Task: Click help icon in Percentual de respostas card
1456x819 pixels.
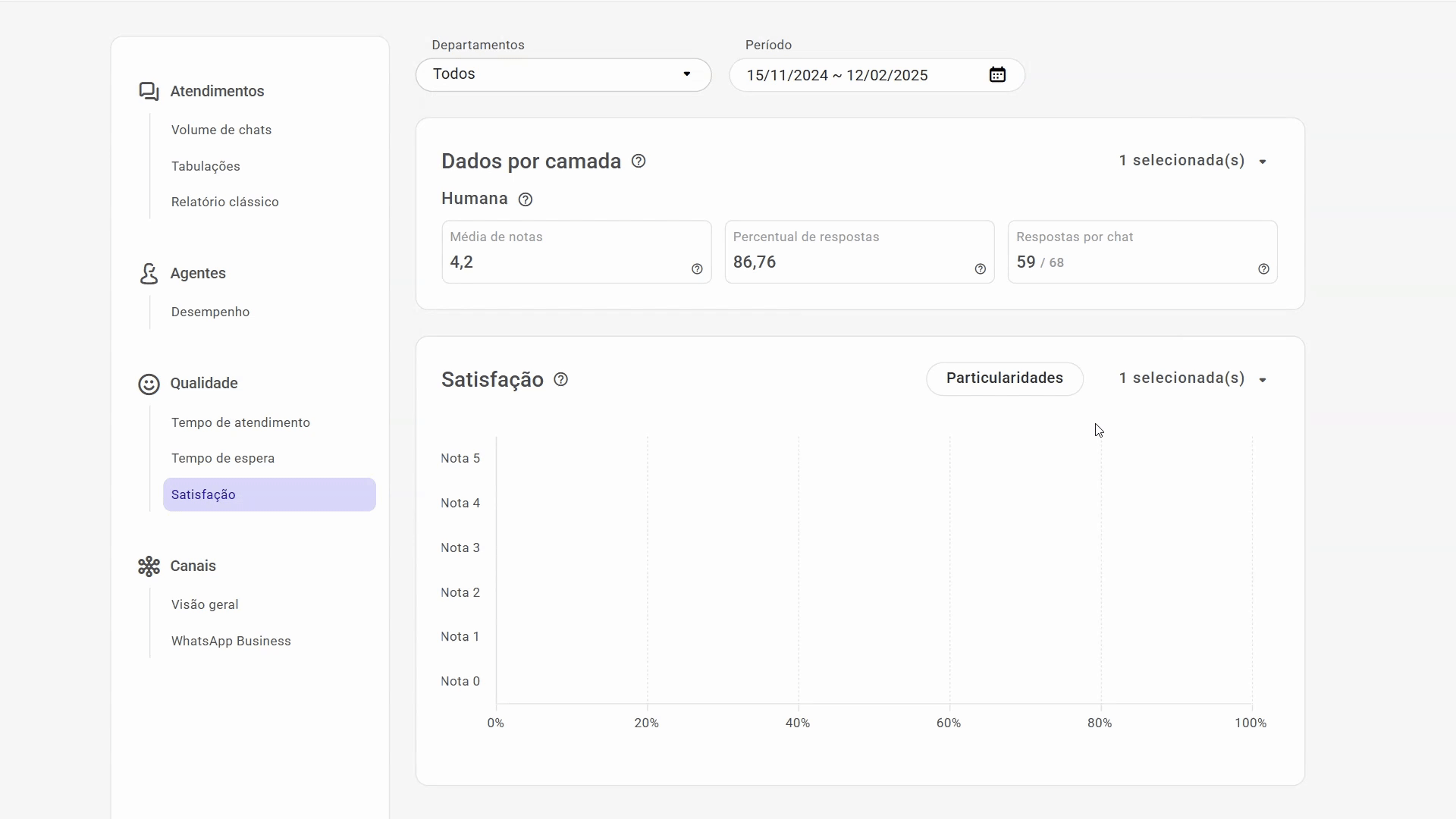Action: coord(980,269)
